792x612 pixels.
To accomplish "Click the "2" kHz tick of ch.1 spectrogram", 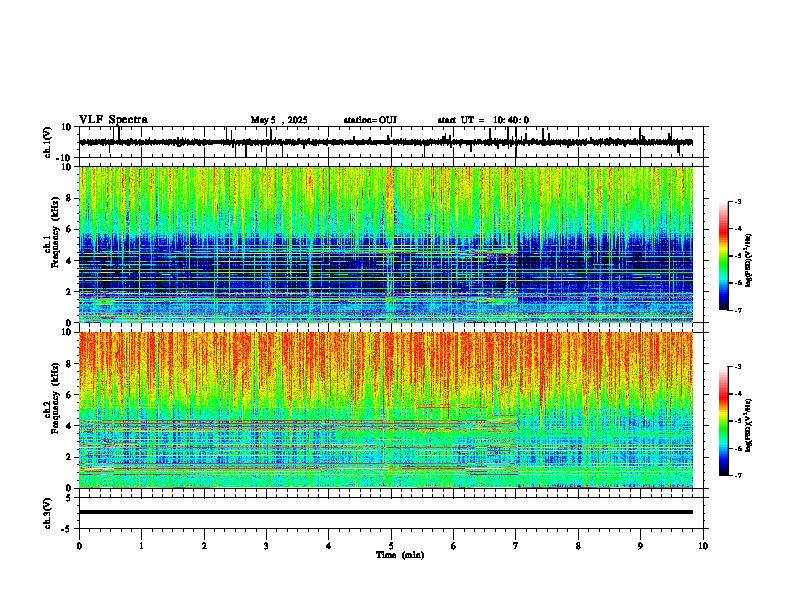I will [x=70, y=291].
